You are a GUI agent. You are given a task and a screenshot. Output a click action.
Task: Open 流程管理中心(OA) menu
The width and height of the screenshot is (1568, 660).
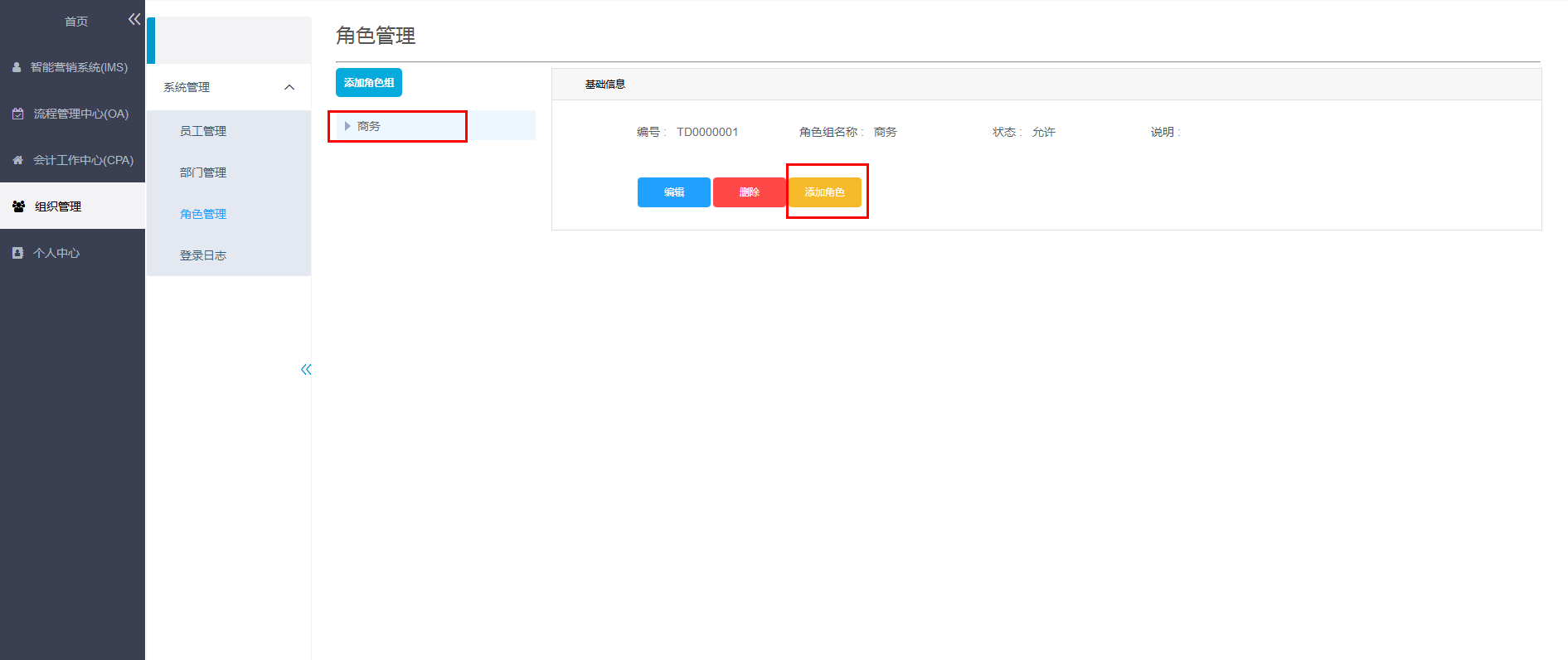point(72,114)
